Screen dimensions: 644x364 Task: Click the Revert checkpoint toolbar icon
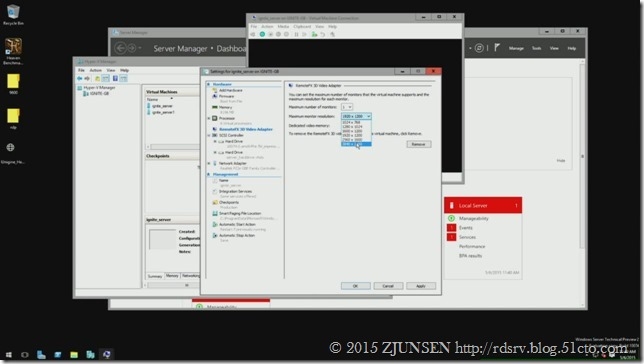323,34
